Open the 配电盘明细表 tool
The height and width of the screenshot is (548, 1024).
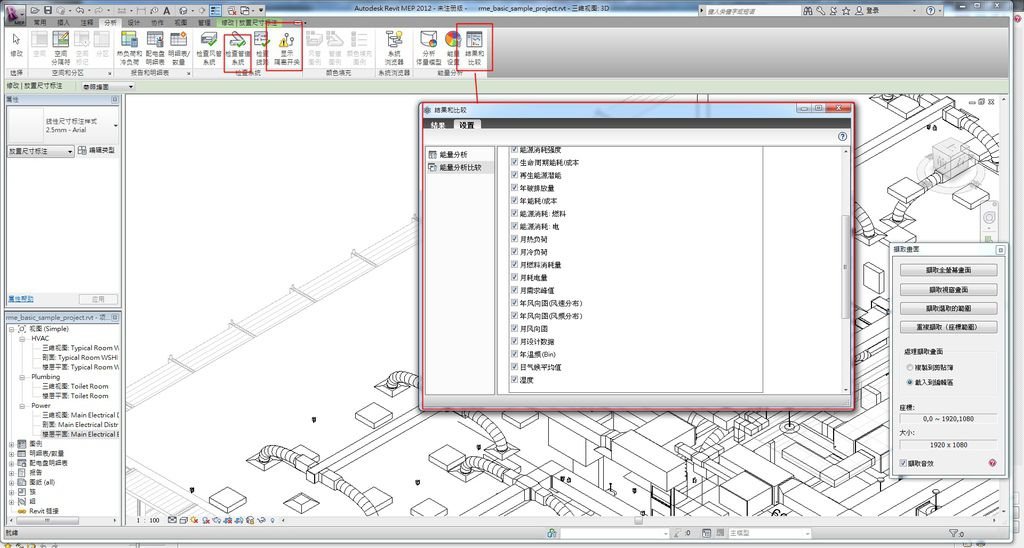pos(155,48)
